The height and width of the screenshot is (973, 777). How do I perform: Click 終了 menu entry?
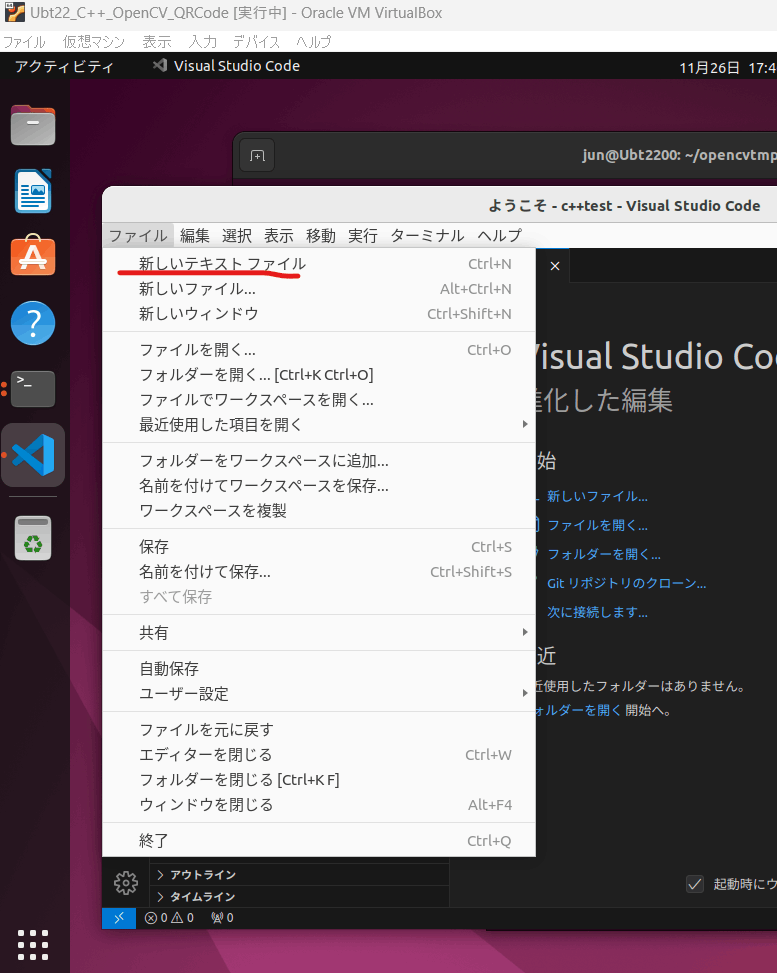tap(319, 840)
